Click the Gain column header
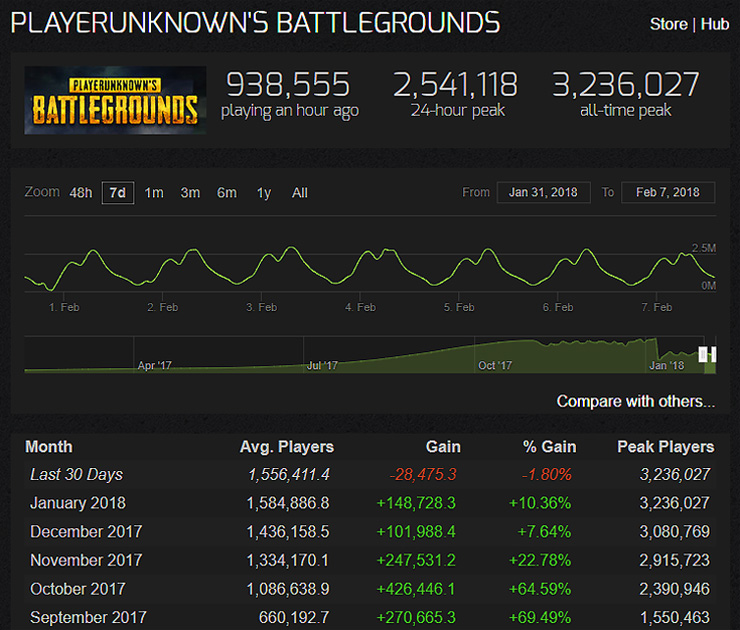Image resolution: width=740 pixels, height=630 pixels. [443, 446]
